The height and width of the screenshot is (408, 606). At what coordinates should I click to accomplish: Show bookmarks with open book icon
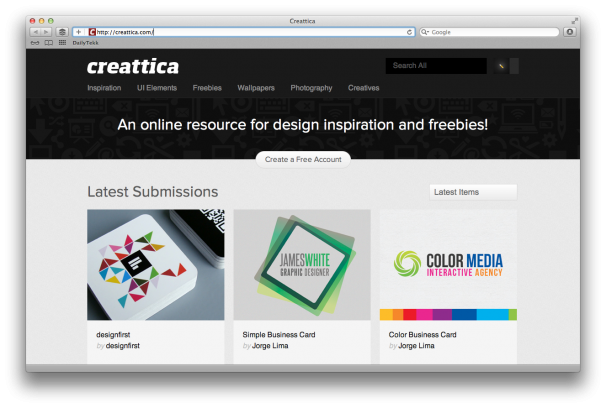(49, 43)
